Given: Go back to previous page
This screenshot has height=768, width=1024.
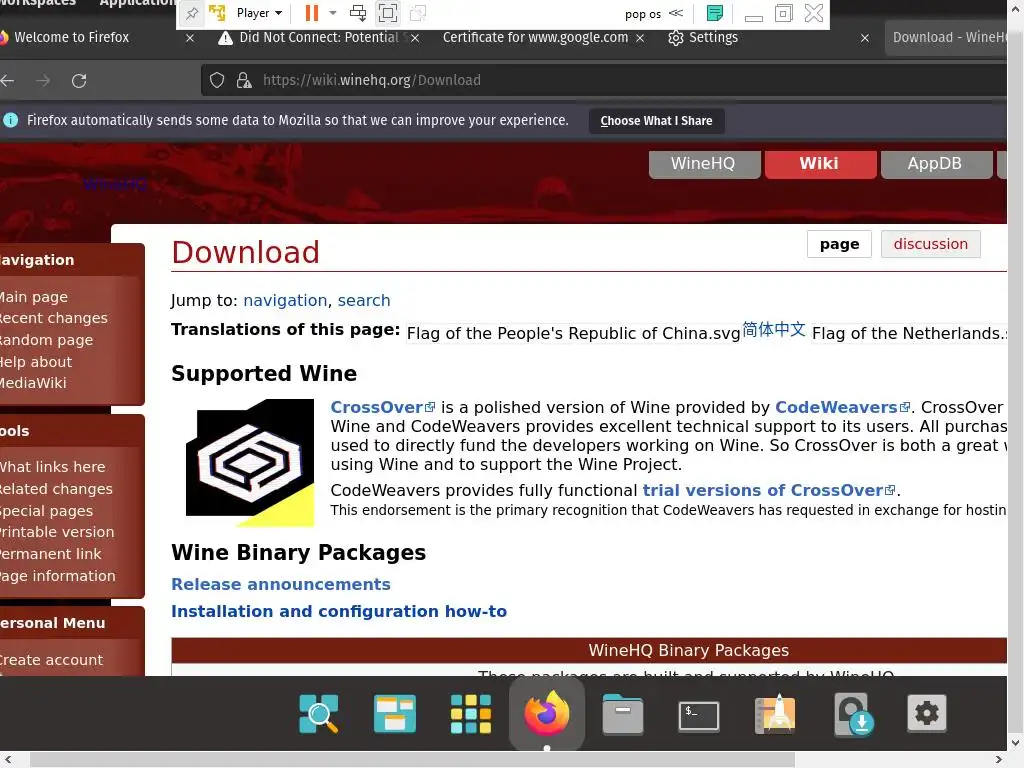Looking at the screenshot, I should pos(8,80).
